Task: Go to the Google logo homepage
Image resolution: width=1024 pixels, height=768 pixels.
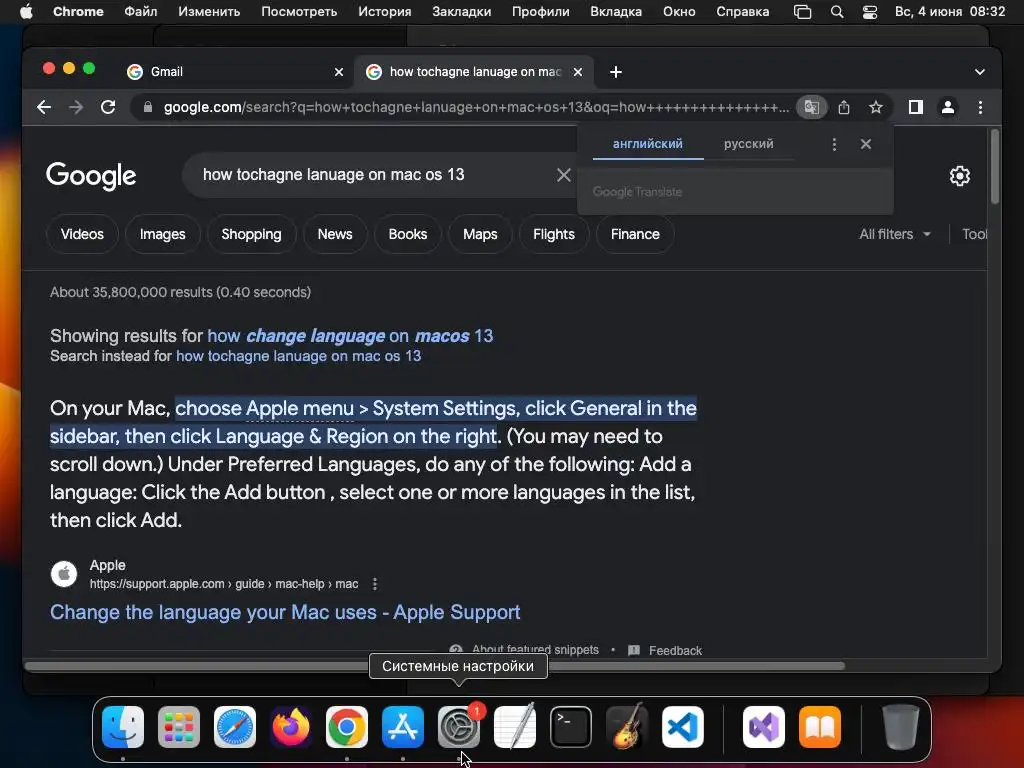Action: click(x=91, y=175)
